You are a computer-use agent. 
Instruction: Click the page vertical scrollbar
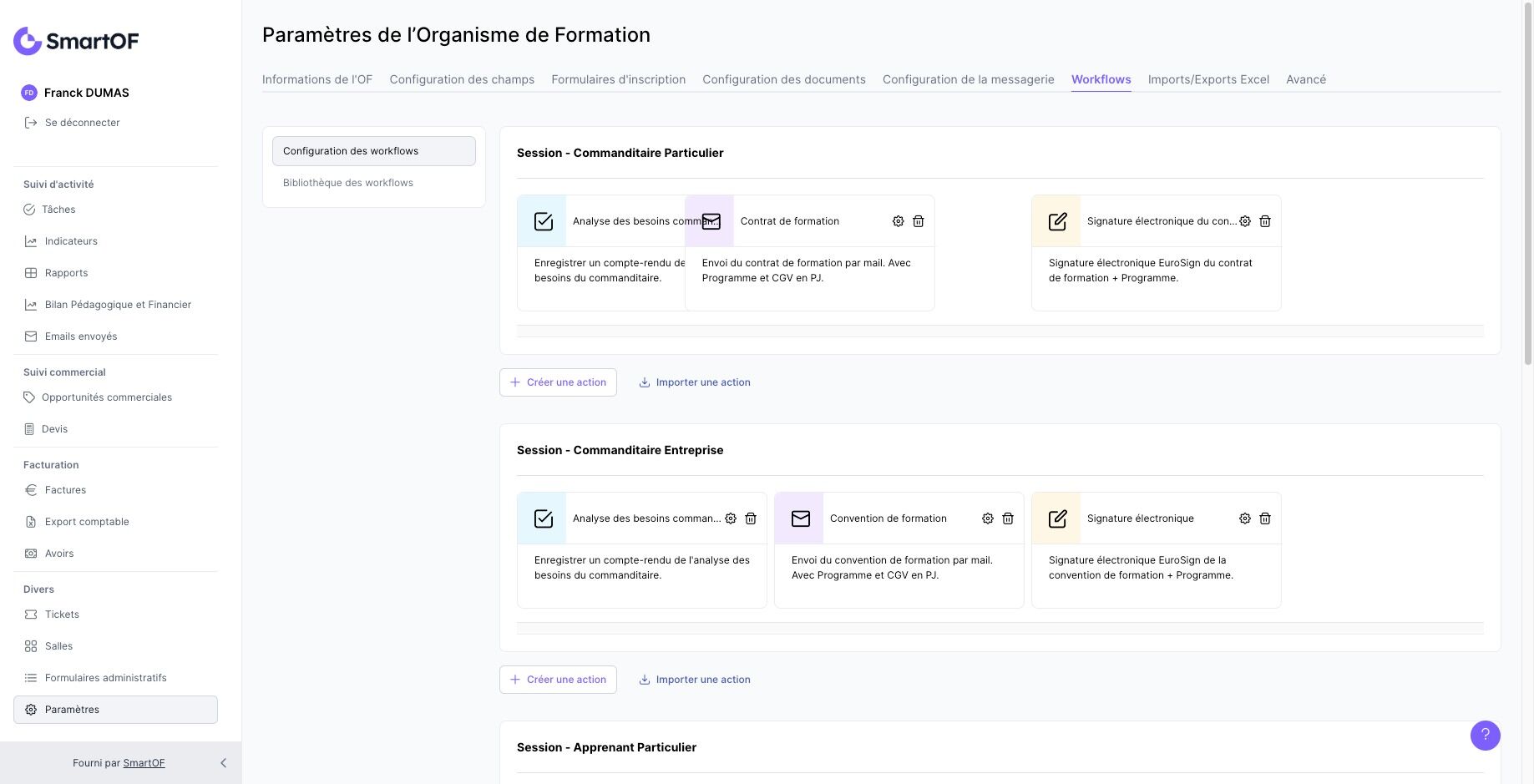point(1527,184)
